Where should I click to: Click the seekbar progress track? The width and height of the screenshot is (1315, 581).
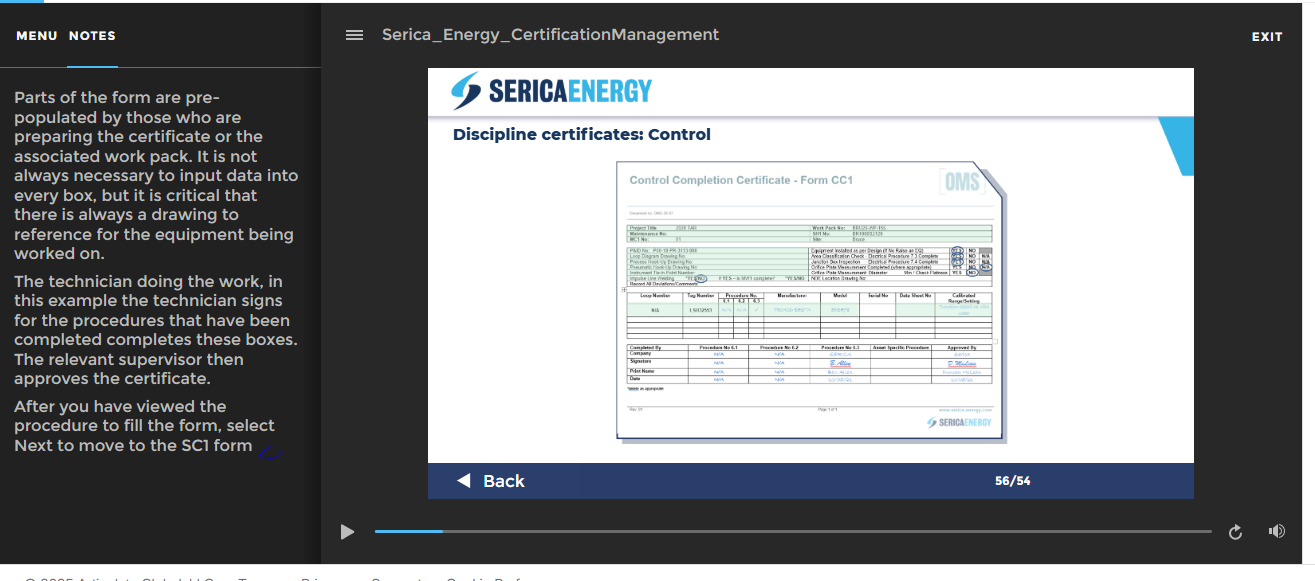[793, 531]
